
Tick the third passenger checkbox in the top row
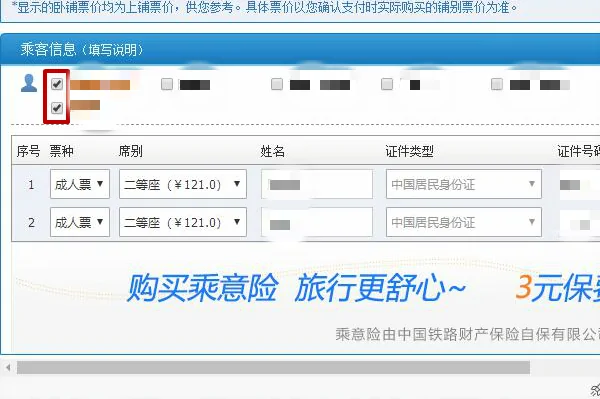277,84
